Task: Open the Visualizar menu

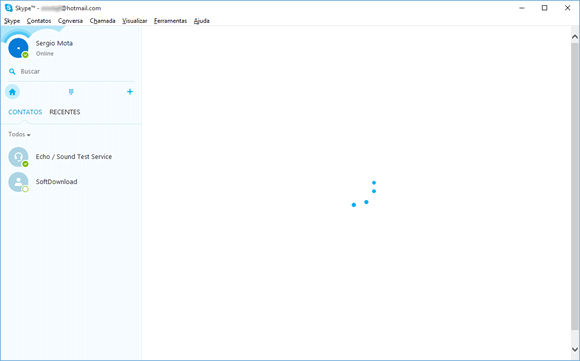Action: coord(135,21)
